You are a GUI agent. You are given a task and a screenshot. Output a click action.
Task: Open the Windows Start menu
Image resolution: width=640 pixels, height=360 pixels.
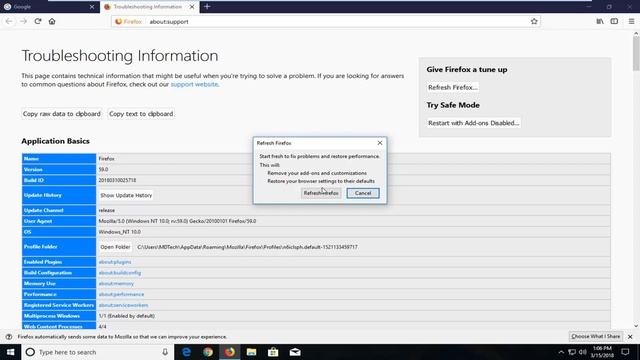click(11, 352)
